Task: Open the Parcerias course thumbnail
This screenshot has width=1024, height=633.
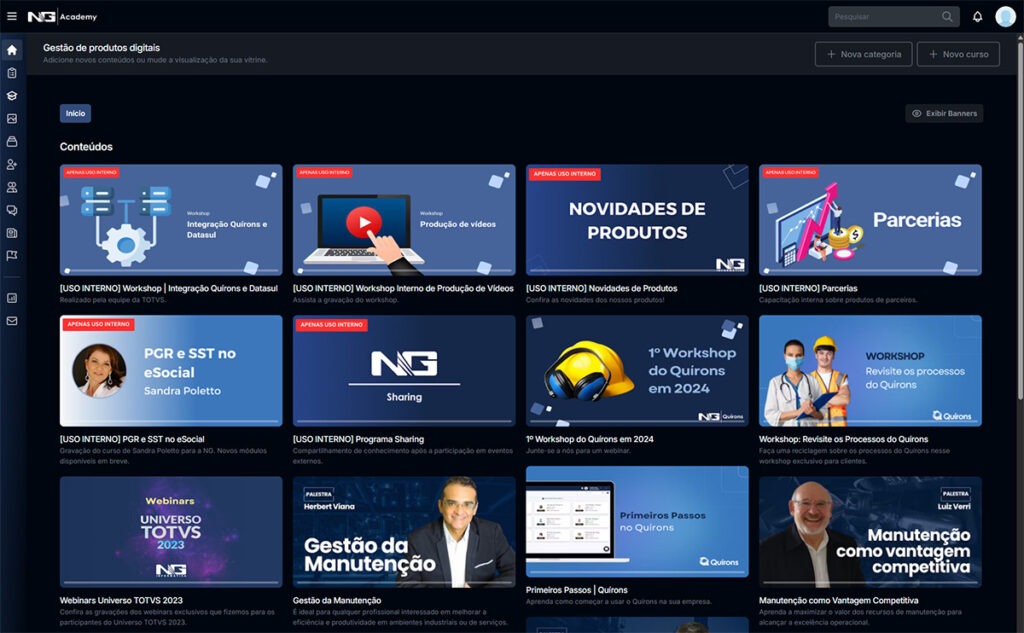Action: coord(870,220)
